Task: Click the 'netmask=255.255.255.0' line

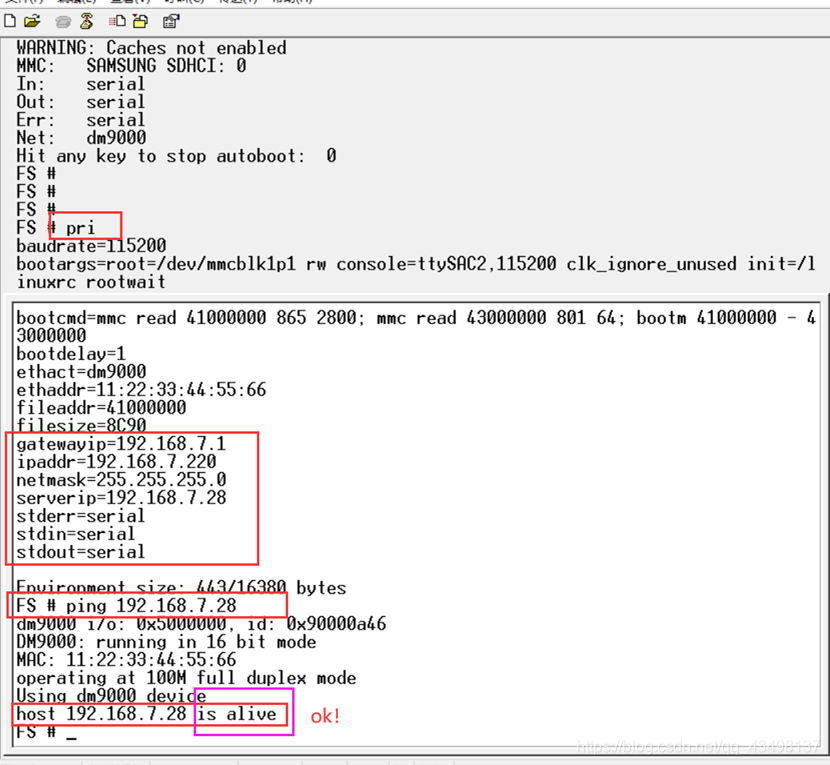Action: [121, 480]
